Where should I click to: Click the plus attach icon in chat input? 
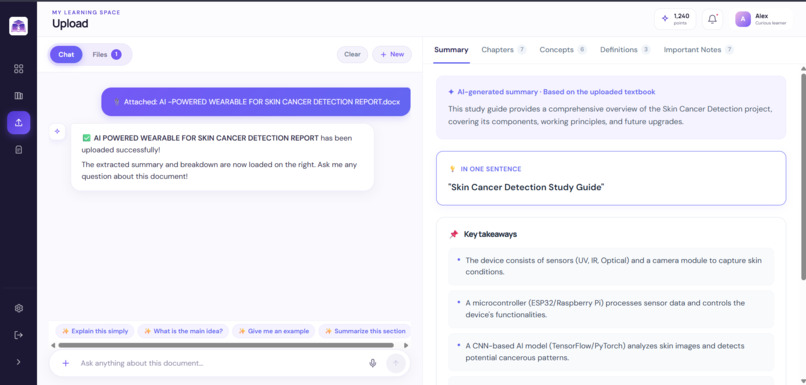coord(65,363)
